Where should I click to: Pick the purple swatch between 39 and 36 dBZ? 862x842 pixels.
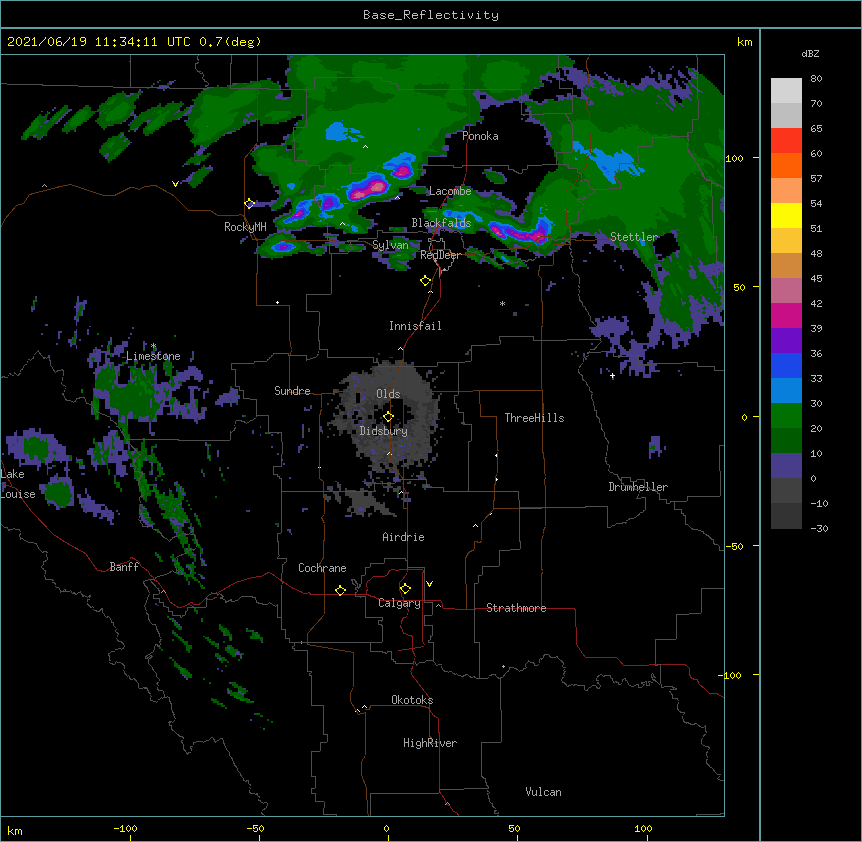tap(786, 341)
